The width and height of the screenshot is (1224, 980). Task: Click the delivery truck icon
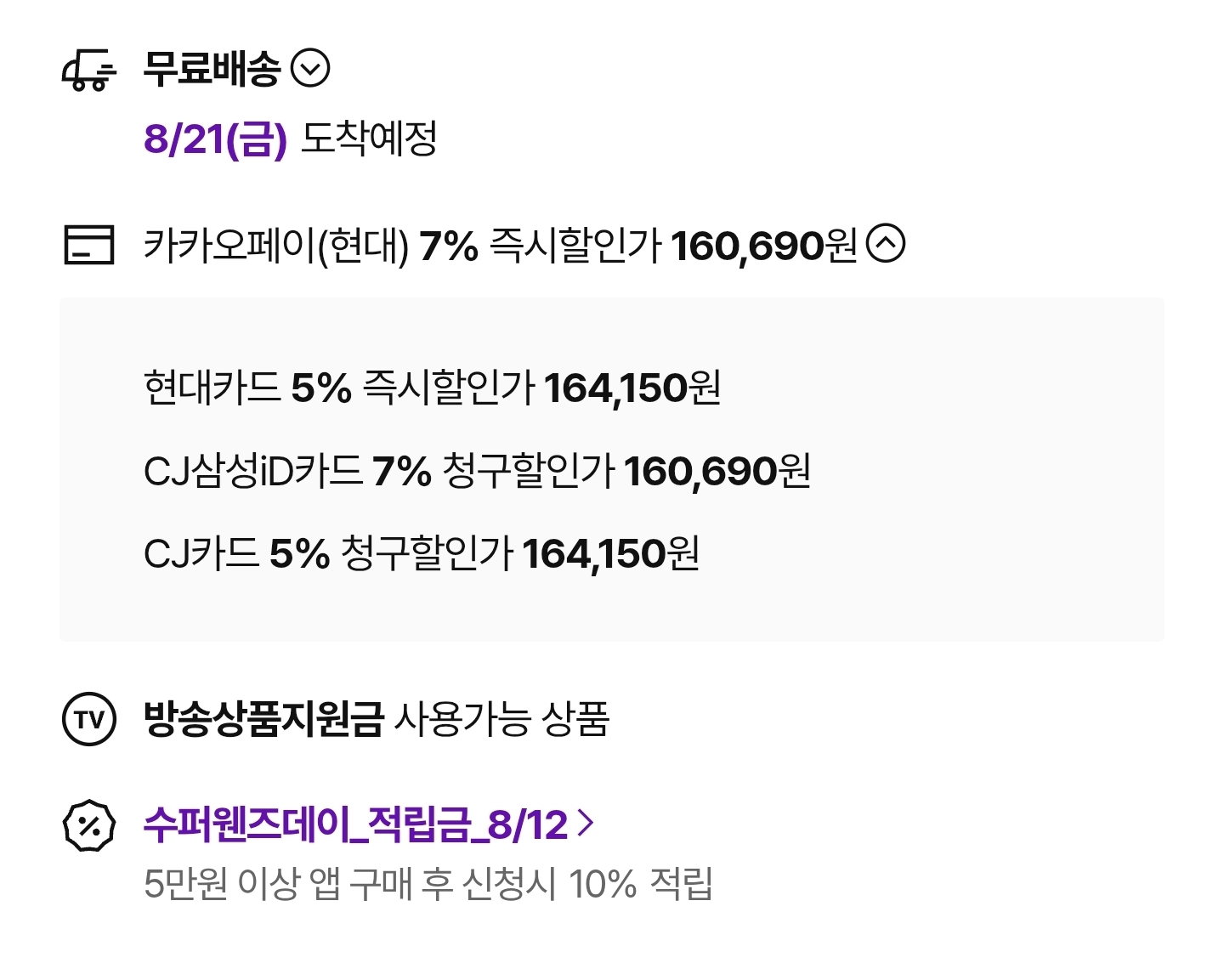tap(88, 70)
